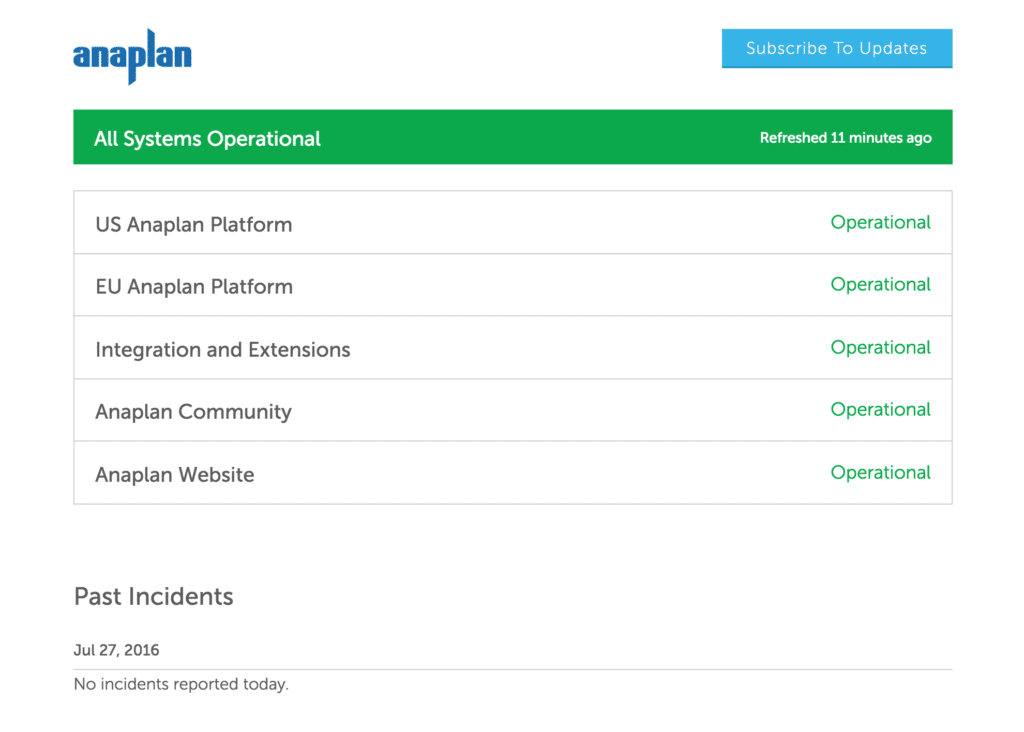Screen dimensions: 1024x732
Task: Click the Anaplan logo
Action: (x=132, y=56)
